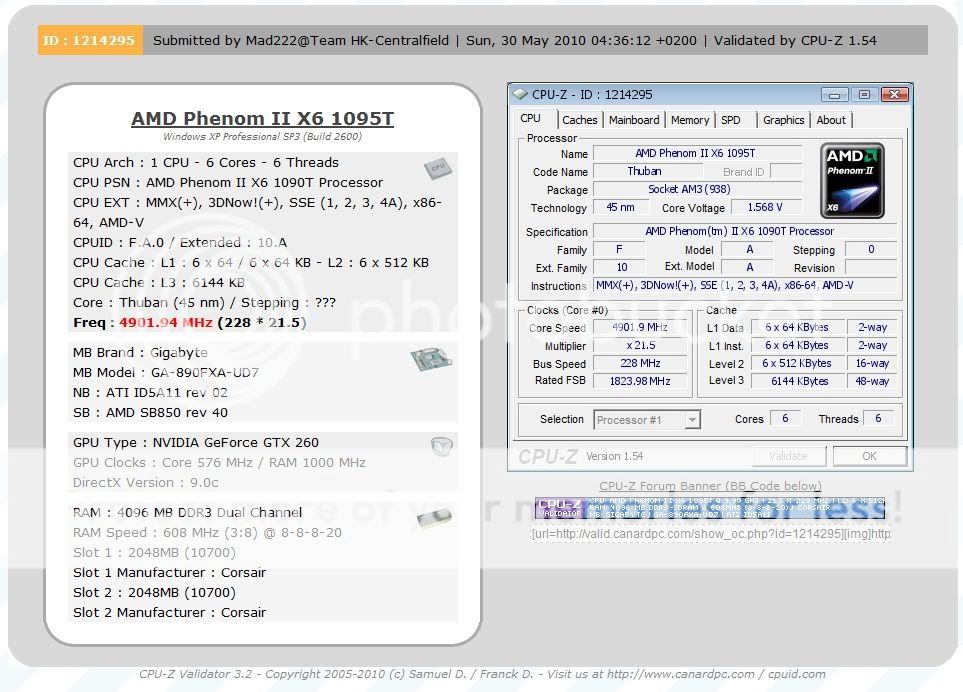Open the Mainboard tab

(x=634, y=120)
